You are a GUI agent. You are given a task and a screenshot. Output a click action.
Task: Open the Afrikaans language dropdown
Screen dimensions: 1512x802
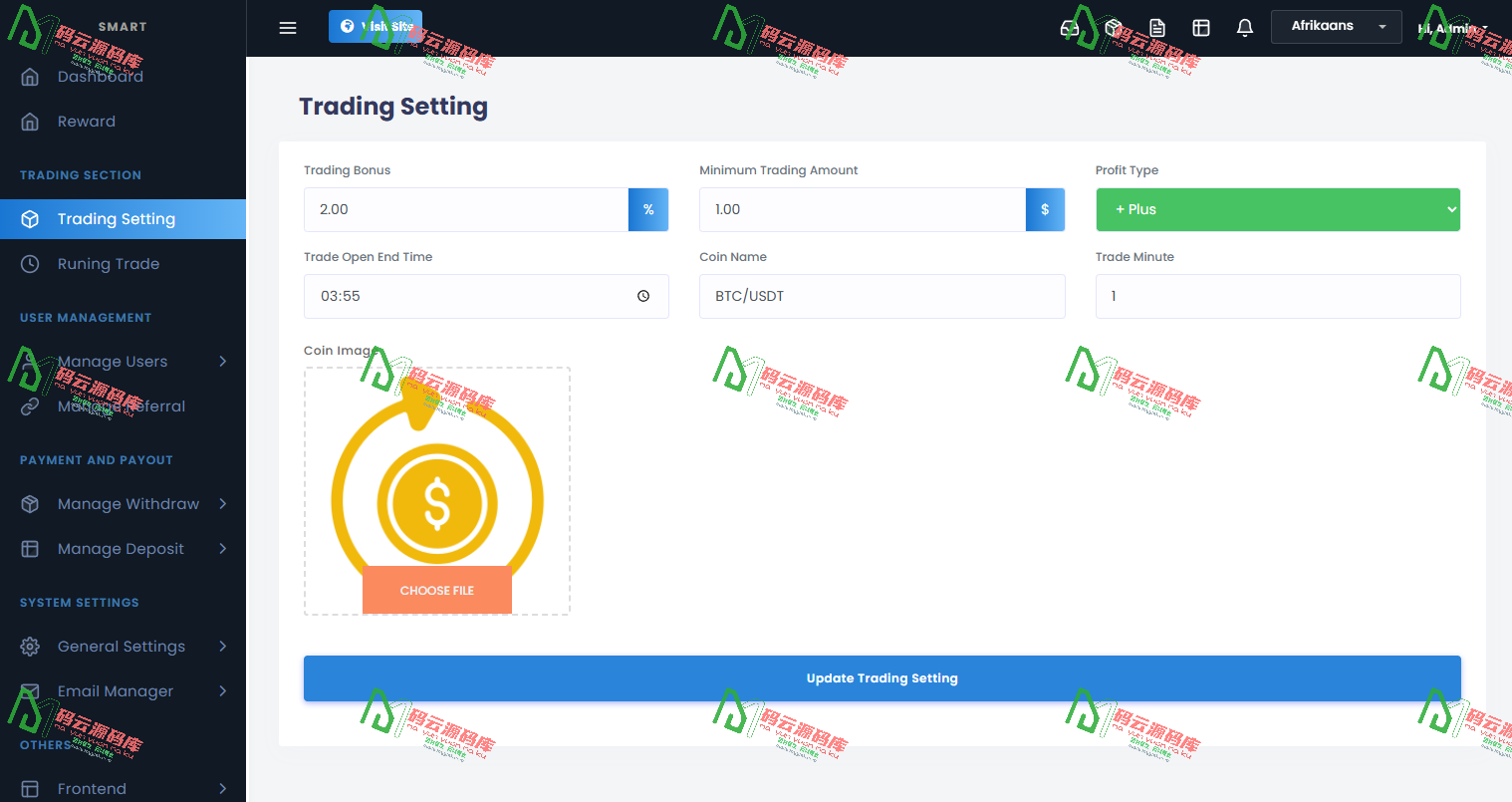pos(1336,27)
